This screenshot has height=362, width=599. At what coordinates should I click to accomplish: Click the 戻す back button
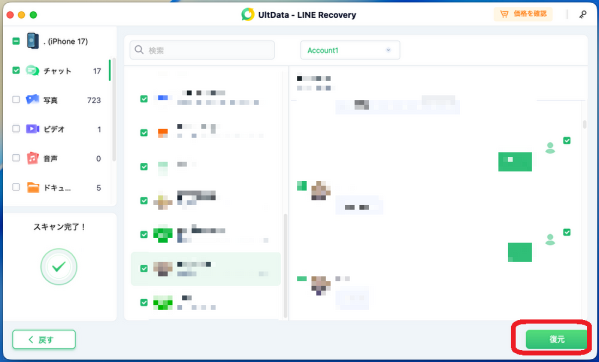44,339
